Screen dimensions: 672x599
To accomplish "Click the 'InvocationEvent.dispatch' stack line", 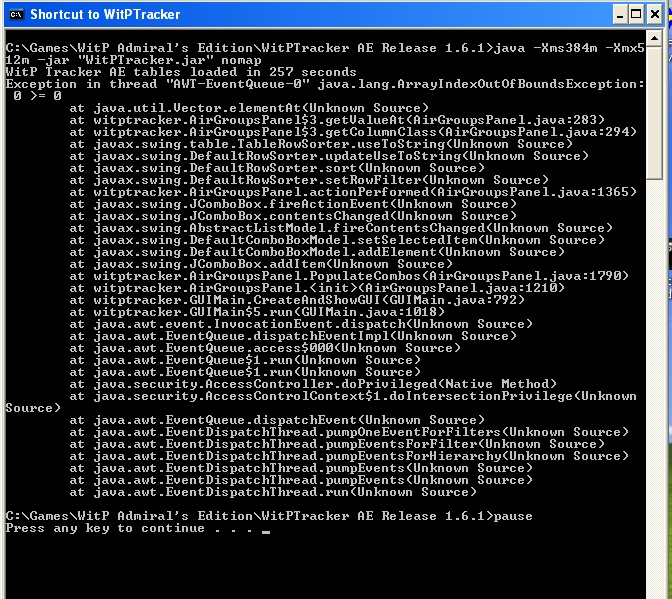I will [301, 324].
